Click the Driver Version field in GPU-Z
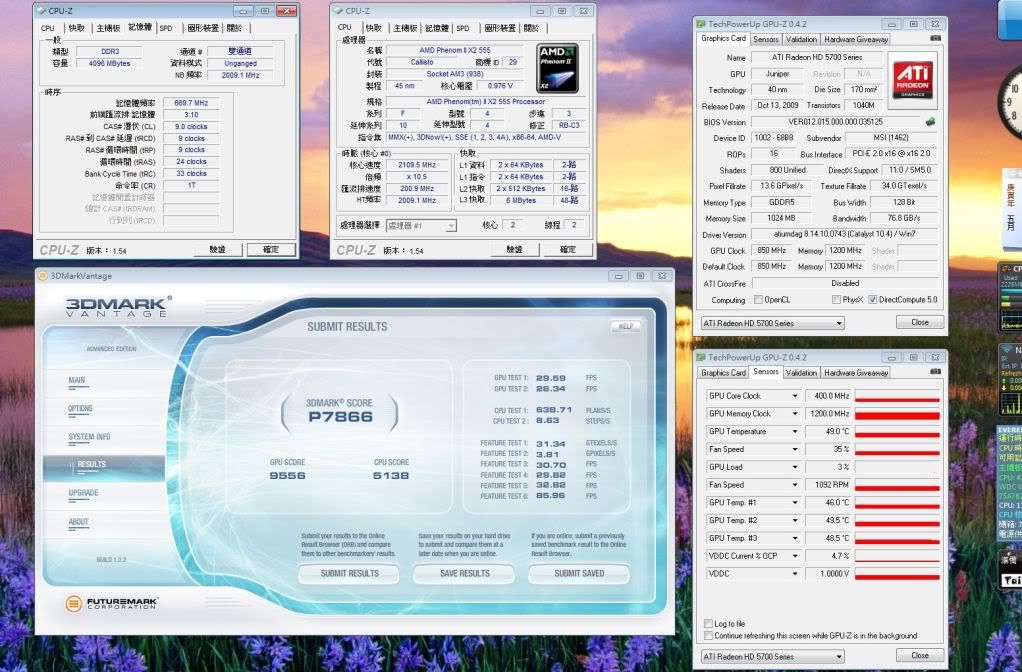 click(845, 234)
